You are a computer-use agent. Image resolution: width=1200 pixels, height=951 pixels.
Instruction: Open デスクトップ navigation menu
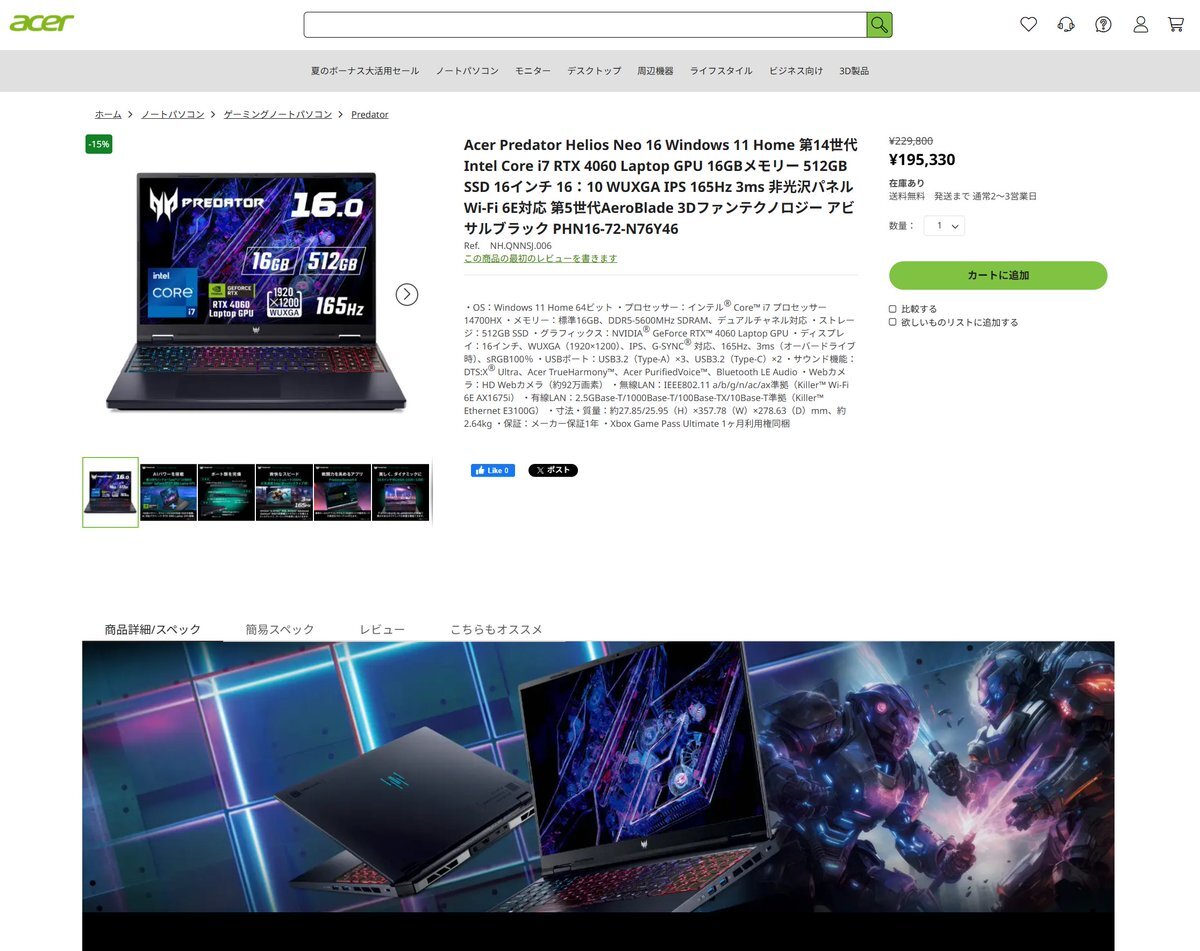click(x=594, y=71)
